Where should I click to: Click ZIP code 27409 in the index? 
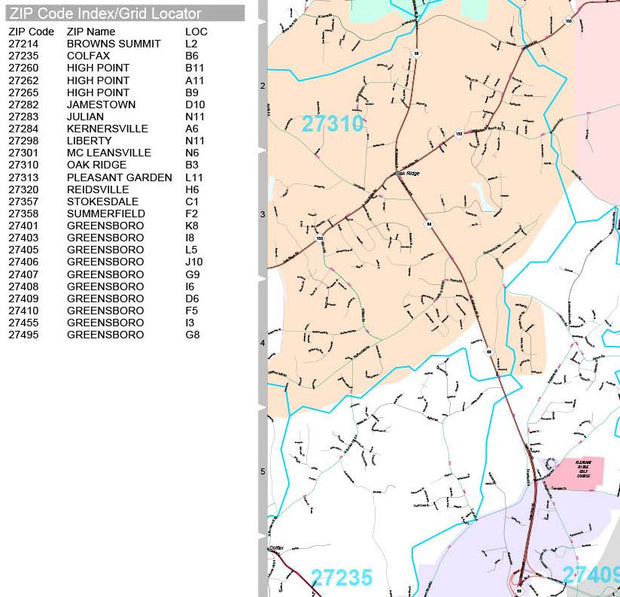[x=23, y=298]
